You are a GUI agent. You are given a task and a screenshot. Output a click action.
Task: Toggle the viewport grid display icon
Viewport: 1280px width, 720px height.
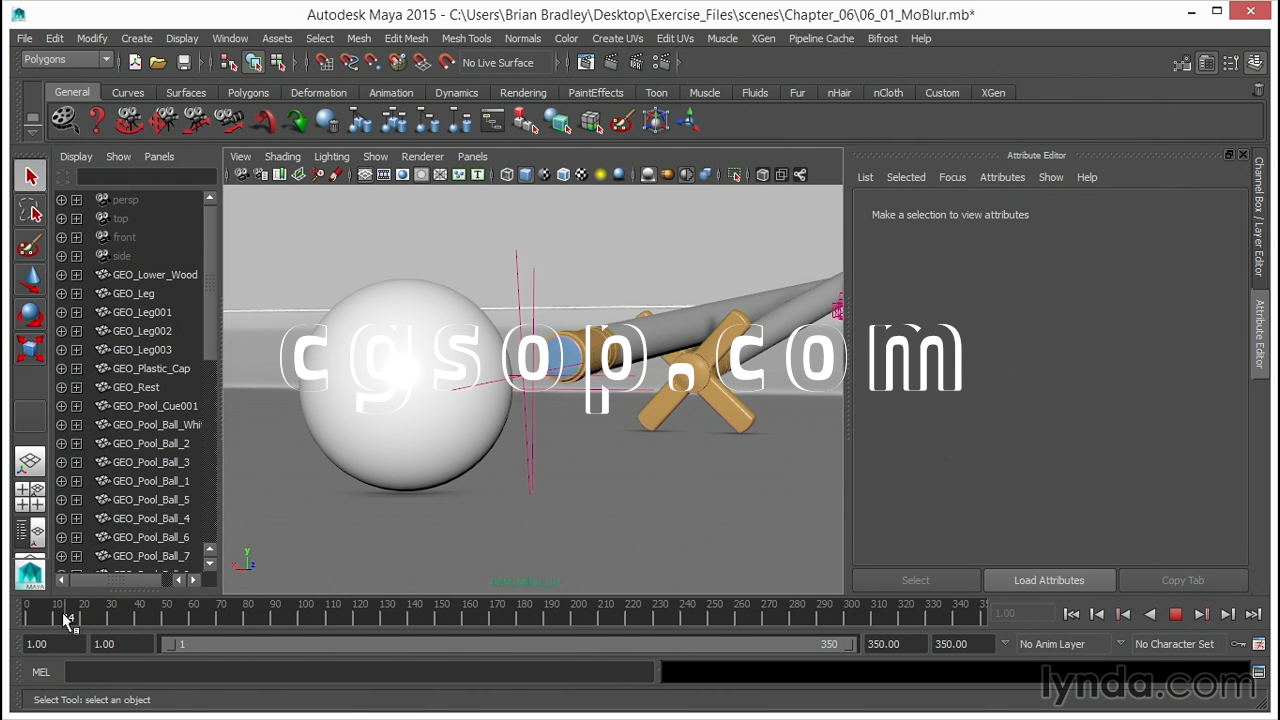click(x=365, y=175)
